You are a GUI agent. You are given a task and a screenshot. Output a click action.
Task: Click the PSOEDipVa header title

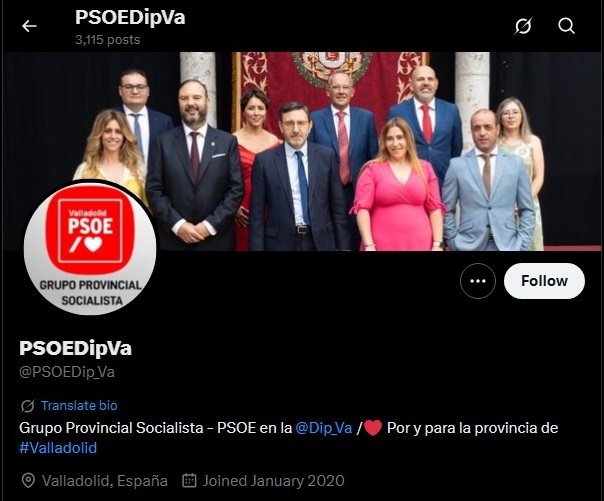click(130, 17)
